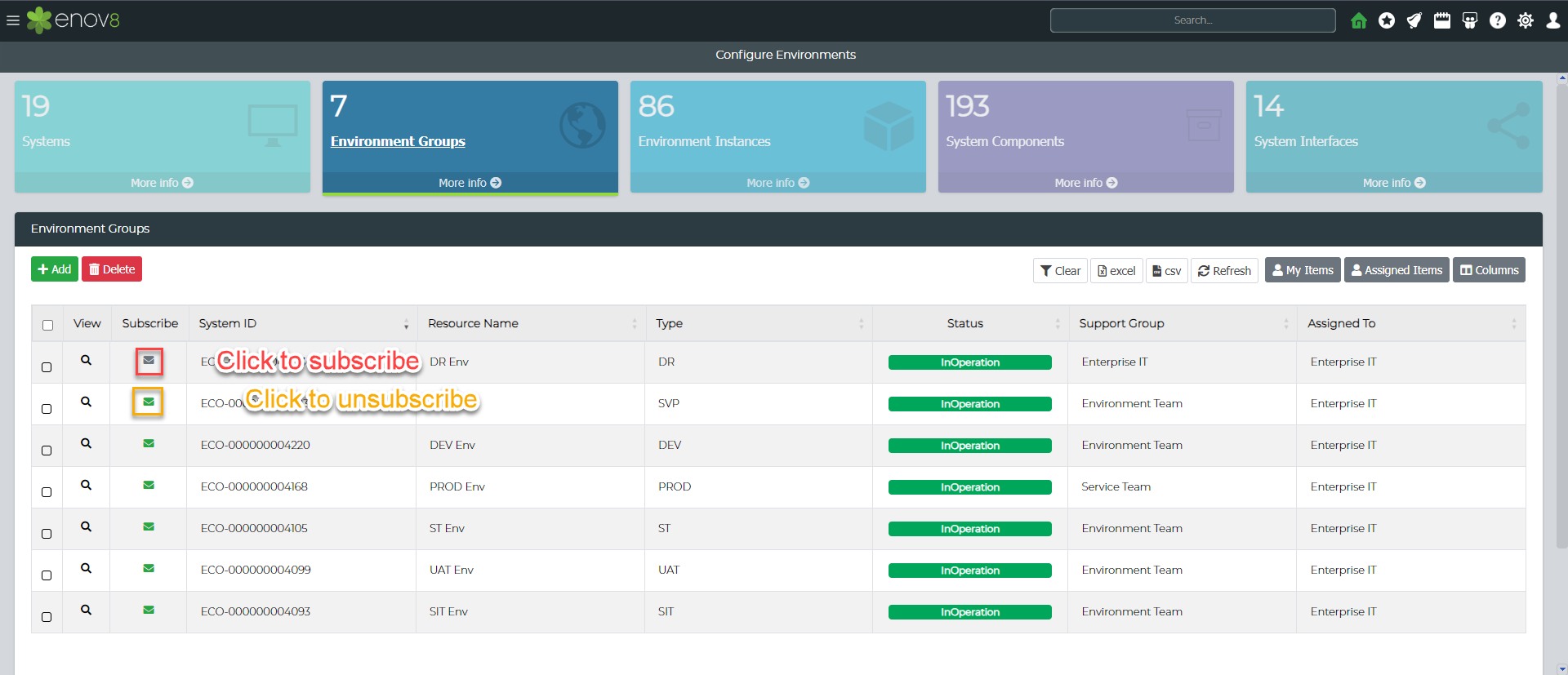Screen dimensions: 1568x675
Task: Click ECO-000000004220 system ID cell
Action: 256,445
